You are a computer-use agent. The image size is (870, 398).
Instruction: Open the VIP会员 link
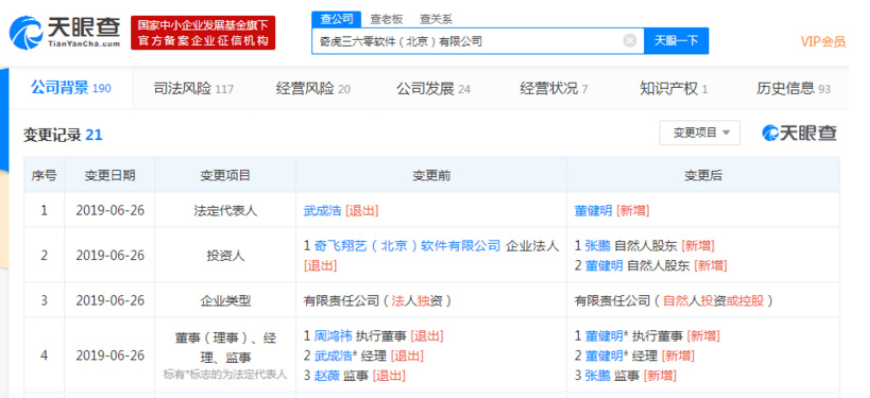823,41
